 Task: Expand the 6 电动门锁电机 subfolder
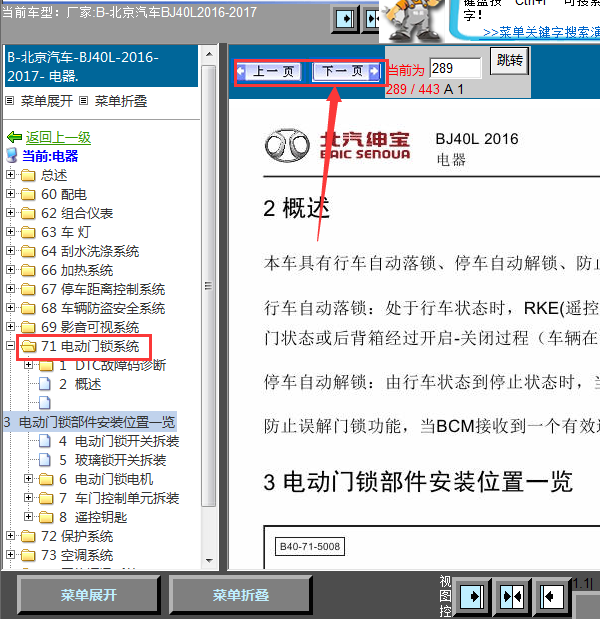pos(28,479)
